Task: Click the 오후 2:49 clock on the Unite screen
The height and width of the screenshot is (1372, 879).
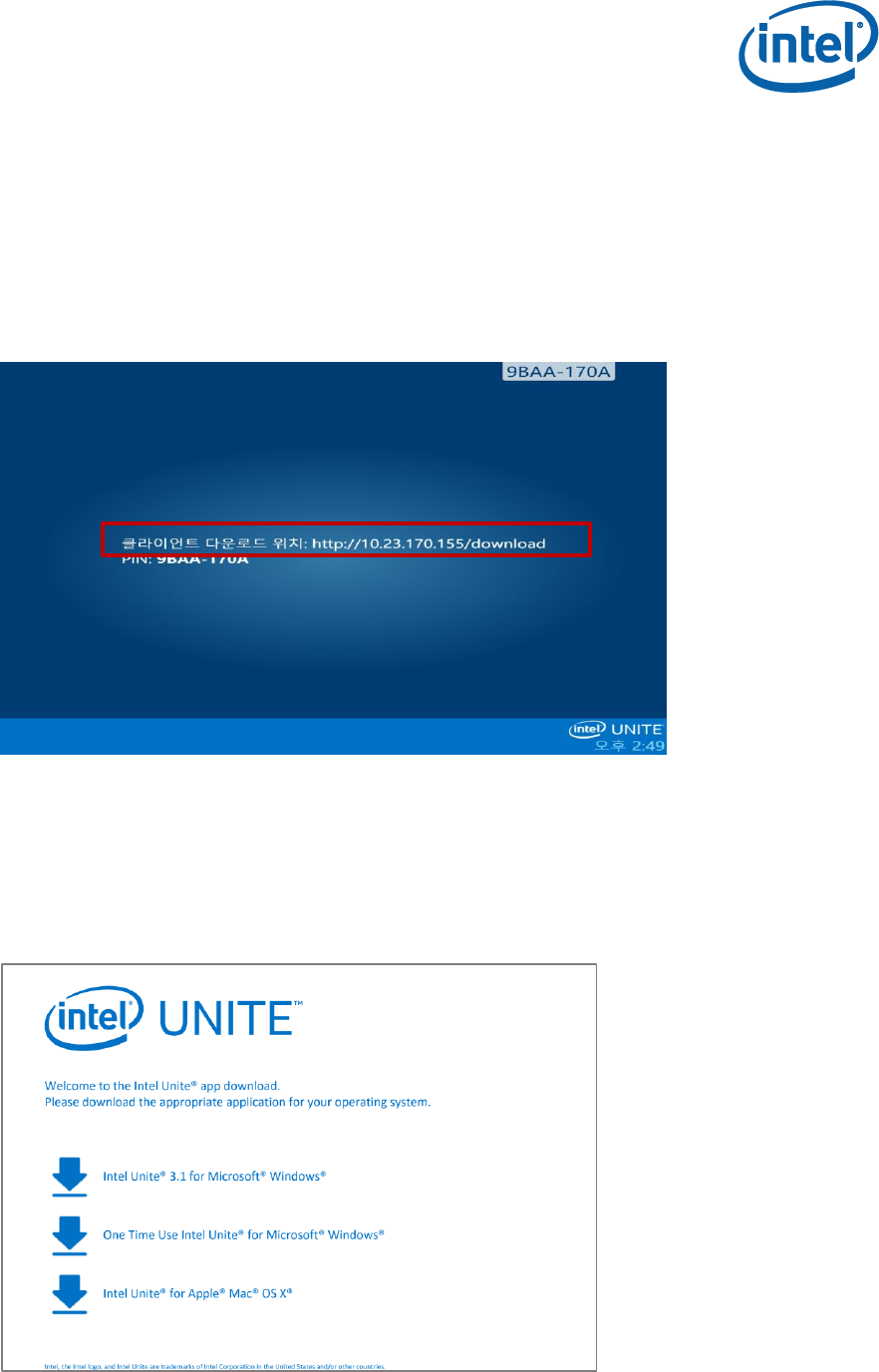Action: tap(629, 745)
